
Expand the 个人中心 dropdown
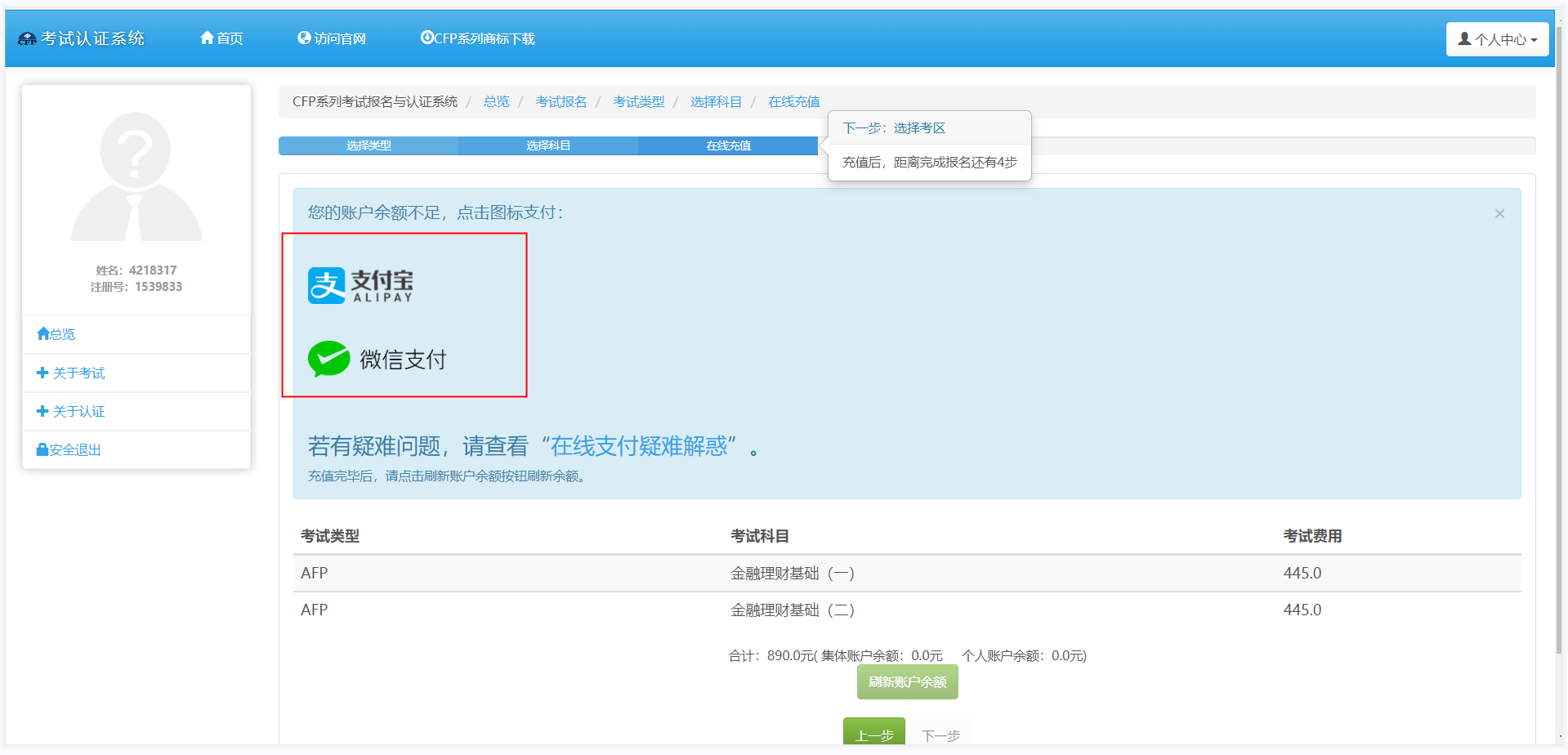click(x=1497, y=39)
